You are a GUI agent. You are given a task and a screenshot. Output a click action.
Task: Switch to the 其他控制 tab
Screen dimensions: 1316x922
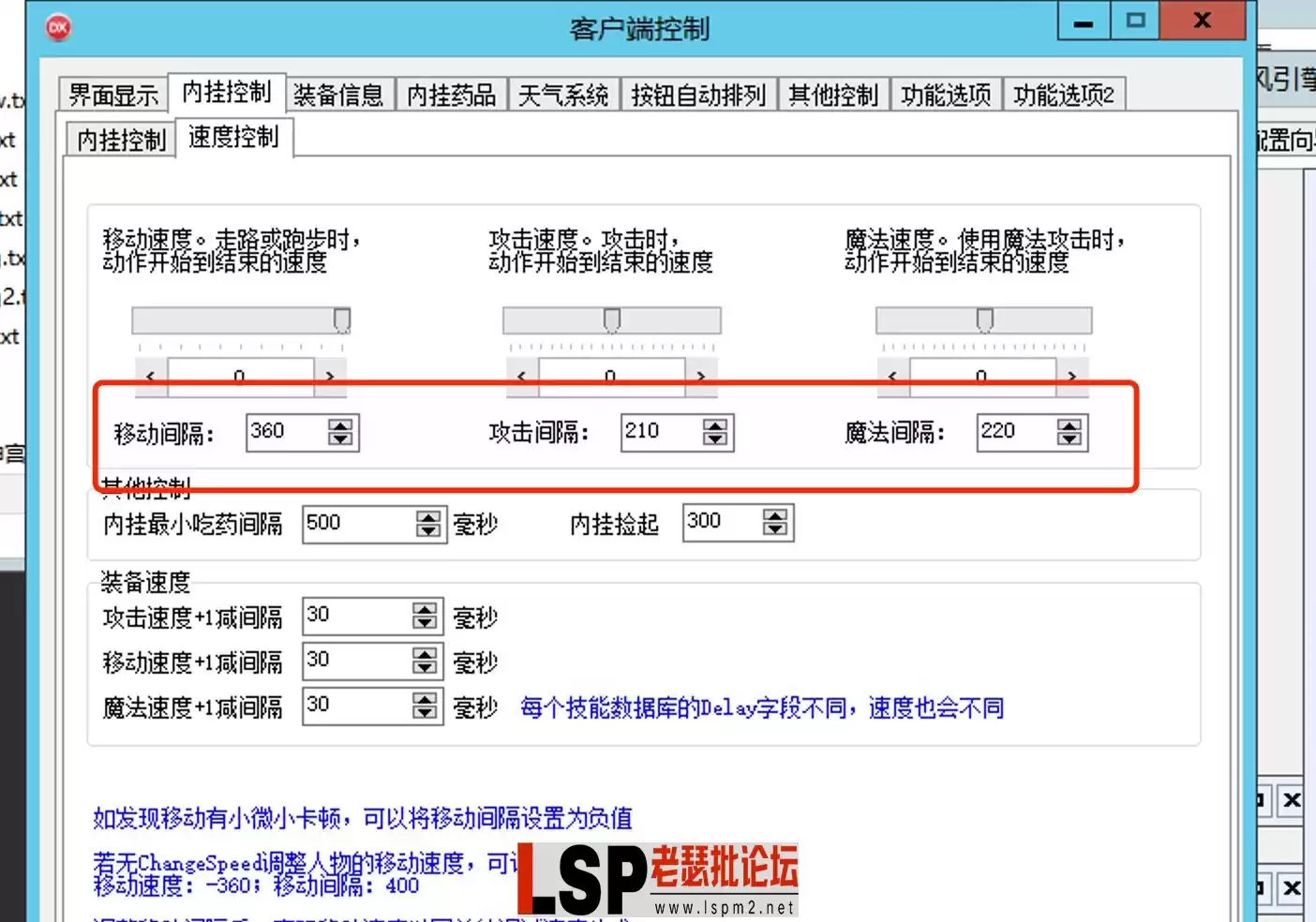(833, 96)
